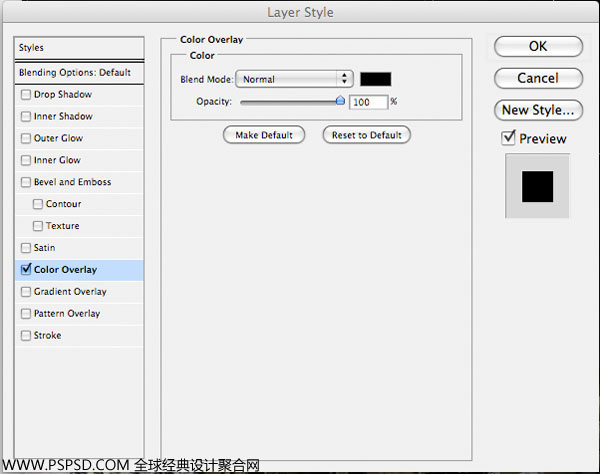Select the Drop Shadow label in the styles list
Image resolution: width=600 pixels, height=474 pixels.
[63, 94]
